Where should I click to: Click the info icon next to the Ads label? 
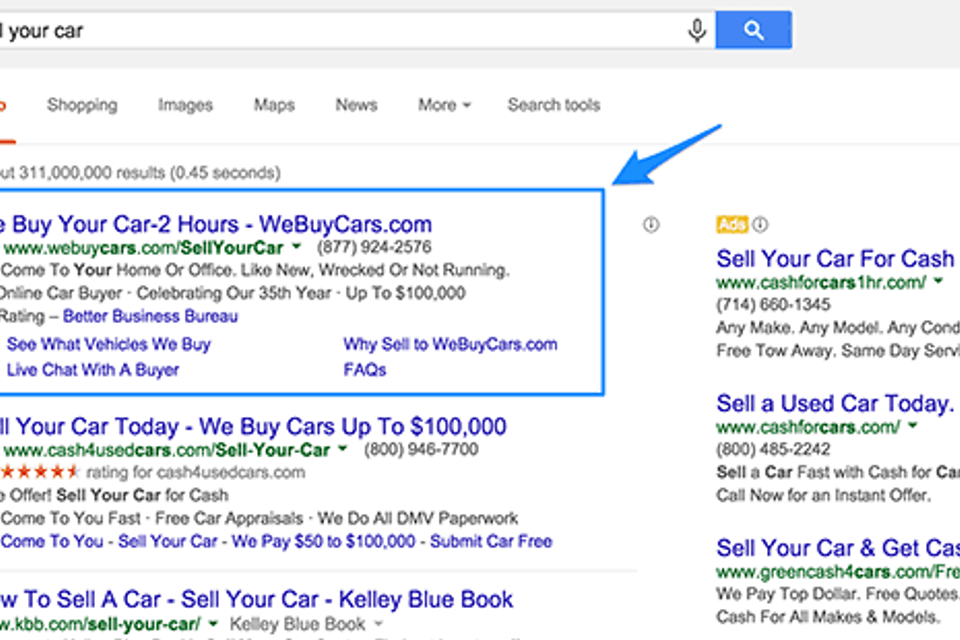click(762, 224)
